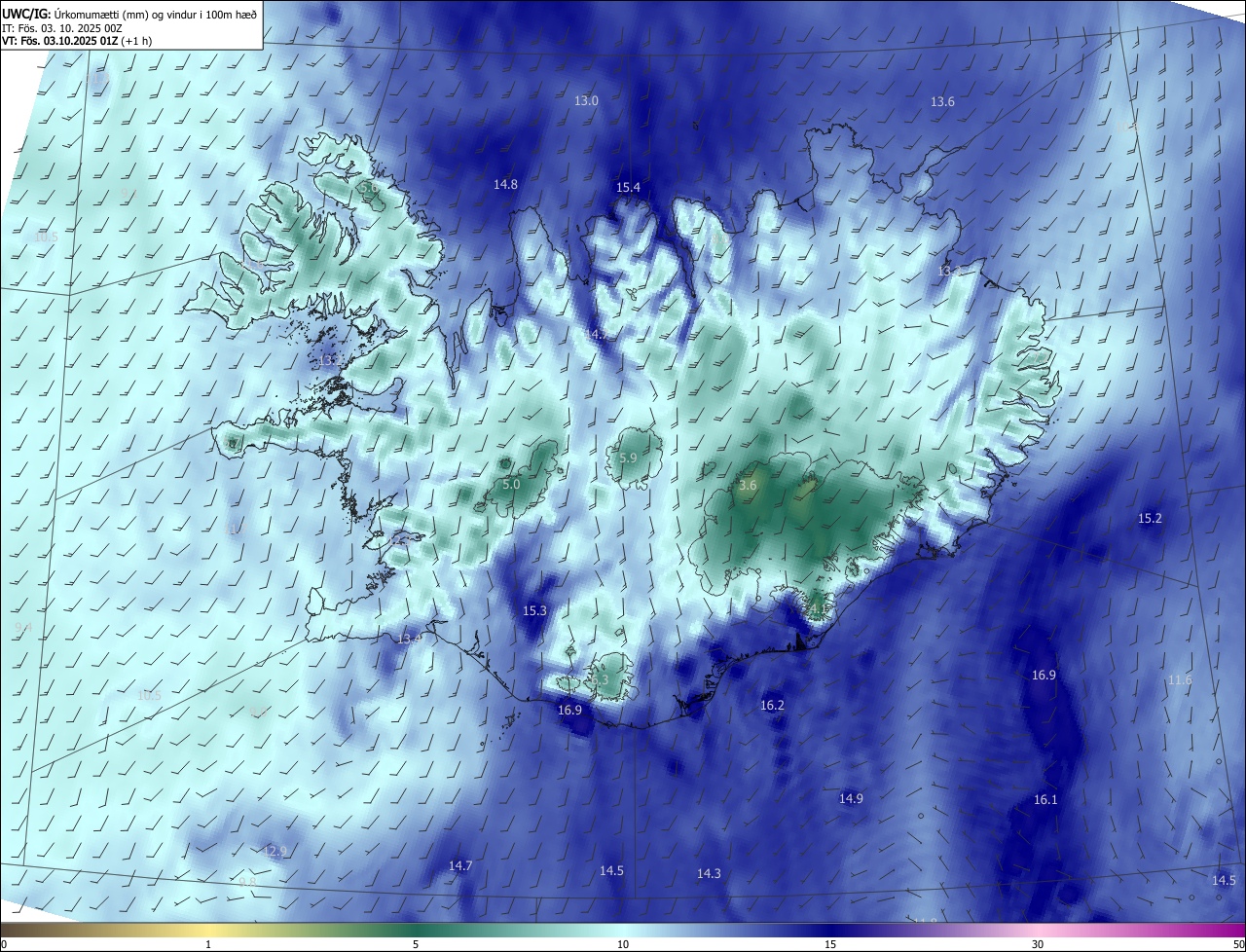
Task: Click the color scale tick label 10
Action: 623,944
